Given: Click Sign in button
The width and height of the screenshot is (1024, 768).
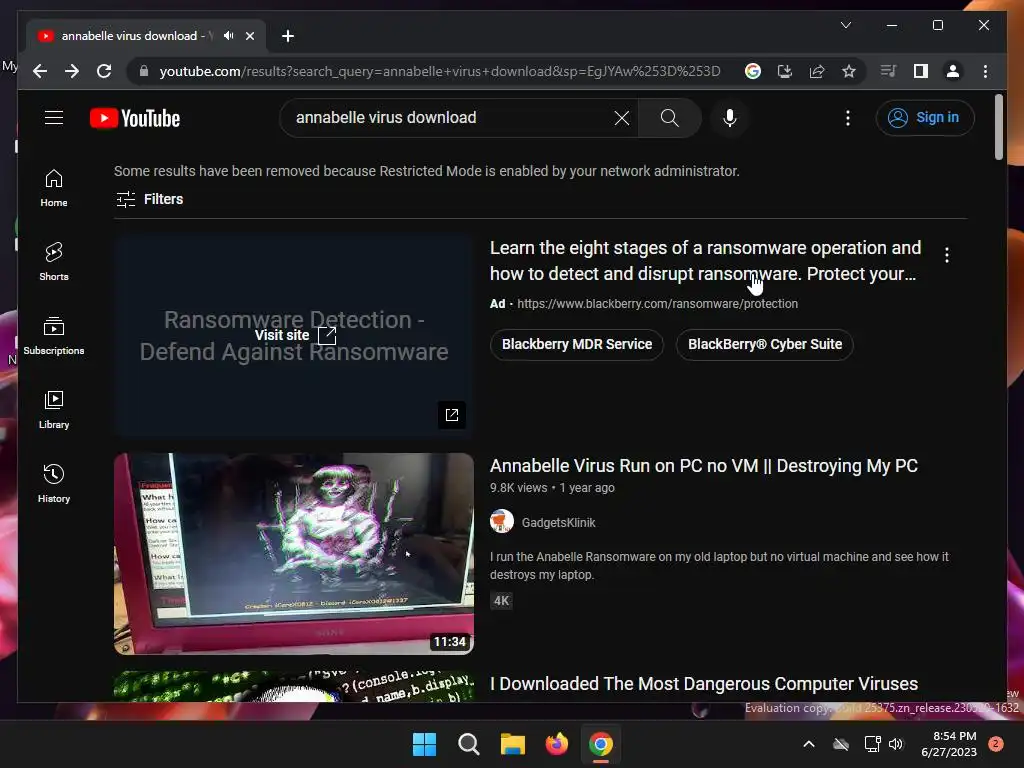Looking at the screenshot, I should [925, 118].
